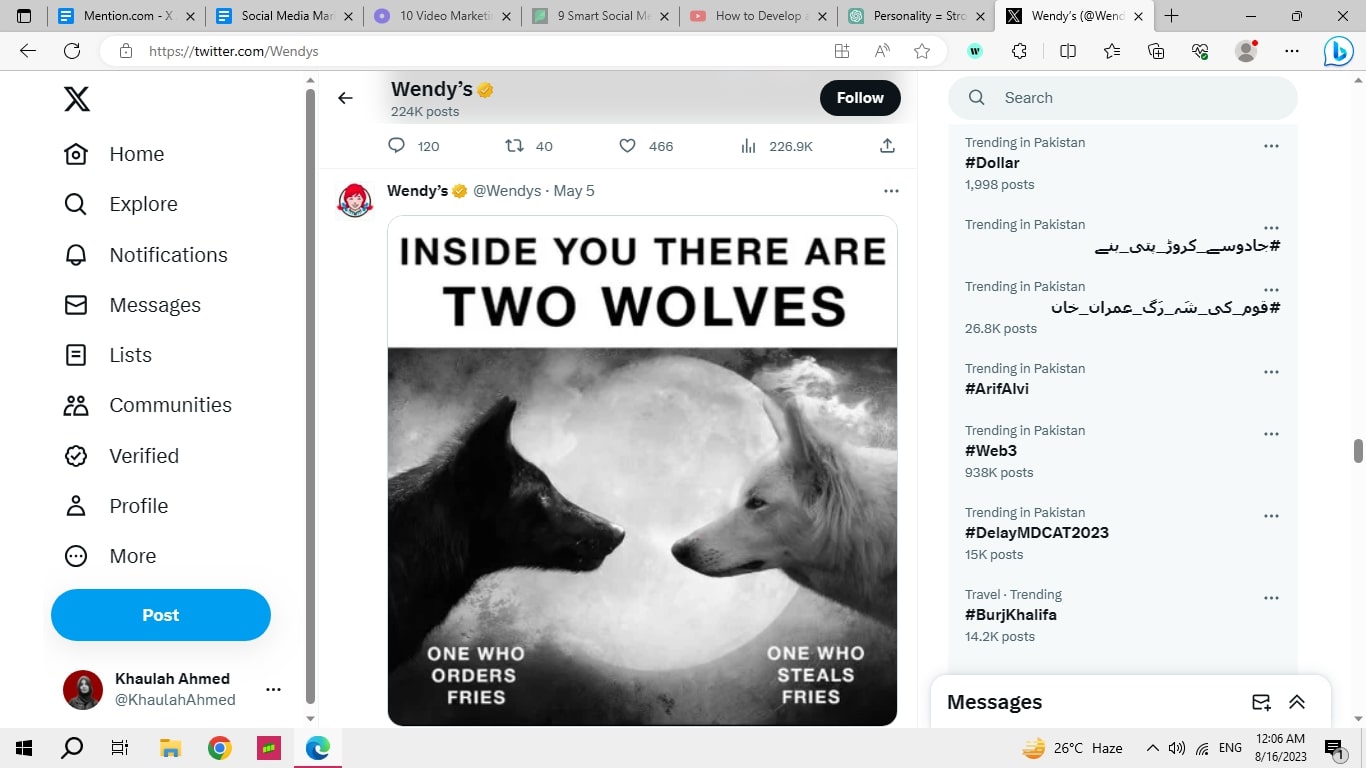
Task: Click the reply icon with 120
Action: 397,146
